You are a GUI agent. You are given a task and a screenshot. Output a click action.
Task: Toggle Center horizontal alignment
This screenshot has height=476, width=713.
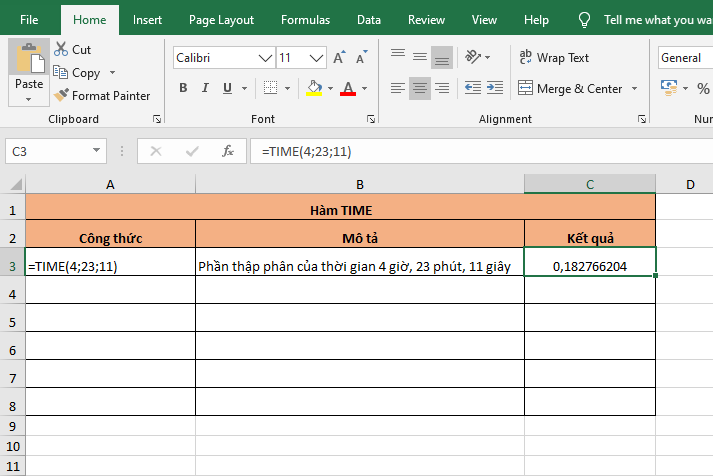point(420,88)
